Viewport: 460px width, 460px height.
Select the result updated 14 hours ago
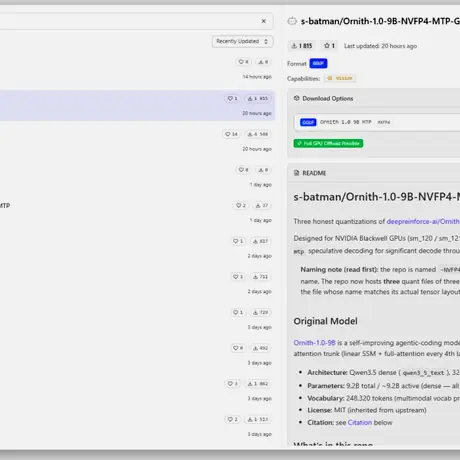(x=137, y=69)
